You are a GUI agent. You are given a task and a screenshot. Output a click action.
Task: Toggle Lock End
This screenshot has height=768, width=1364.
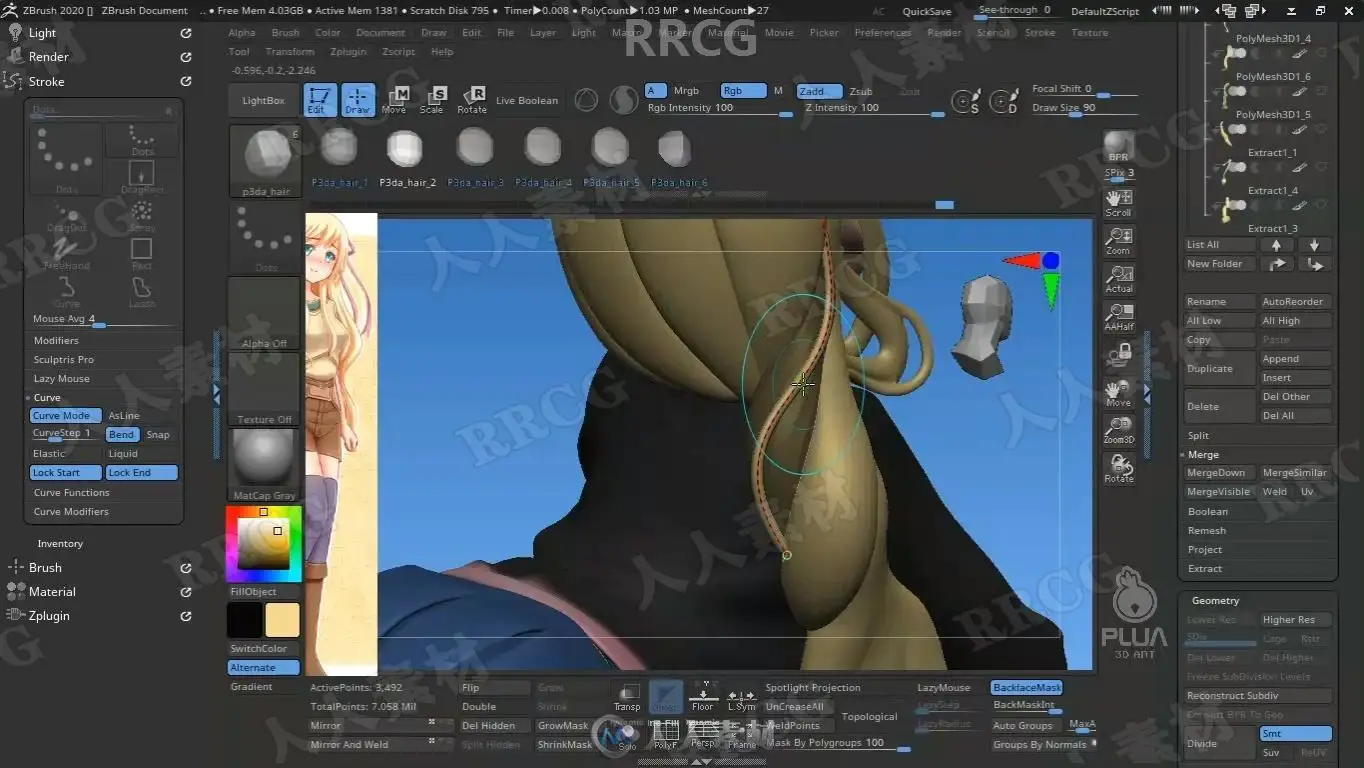142,473
